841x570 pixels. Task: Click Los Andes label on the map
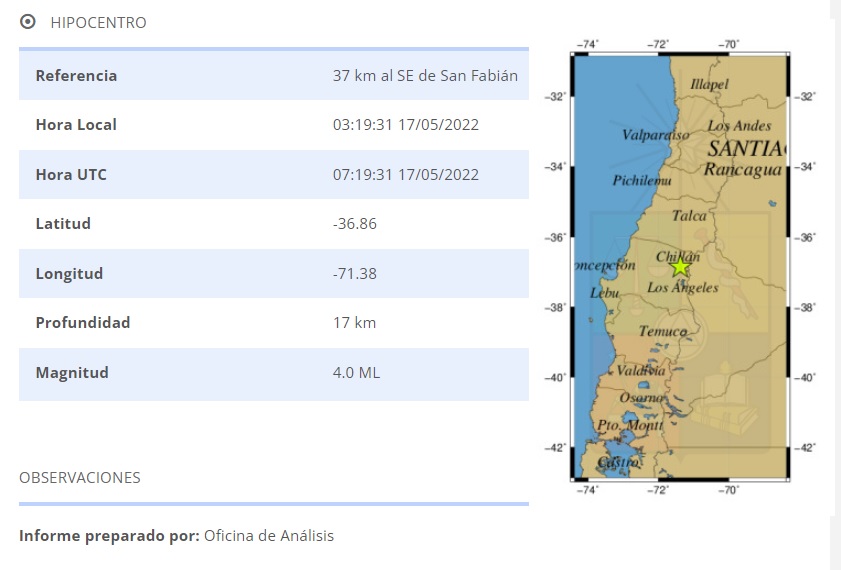pyautogui.click(x=739, y=125)
